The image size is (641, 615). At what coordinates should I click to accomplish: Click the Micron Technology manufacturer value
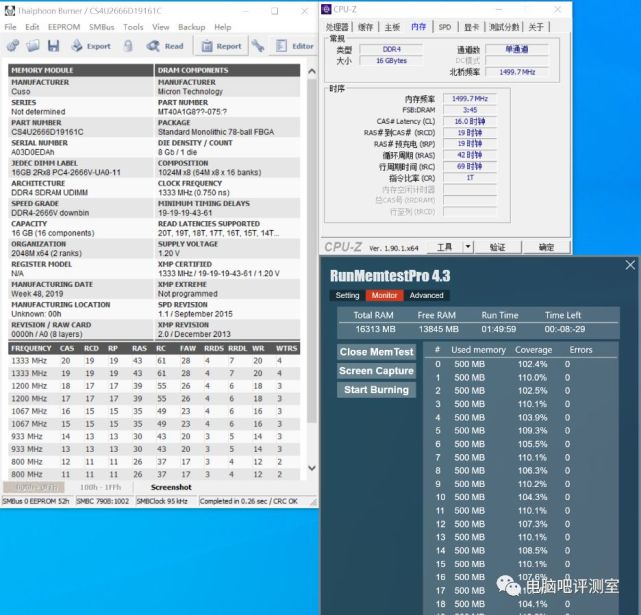click(190, 92)
